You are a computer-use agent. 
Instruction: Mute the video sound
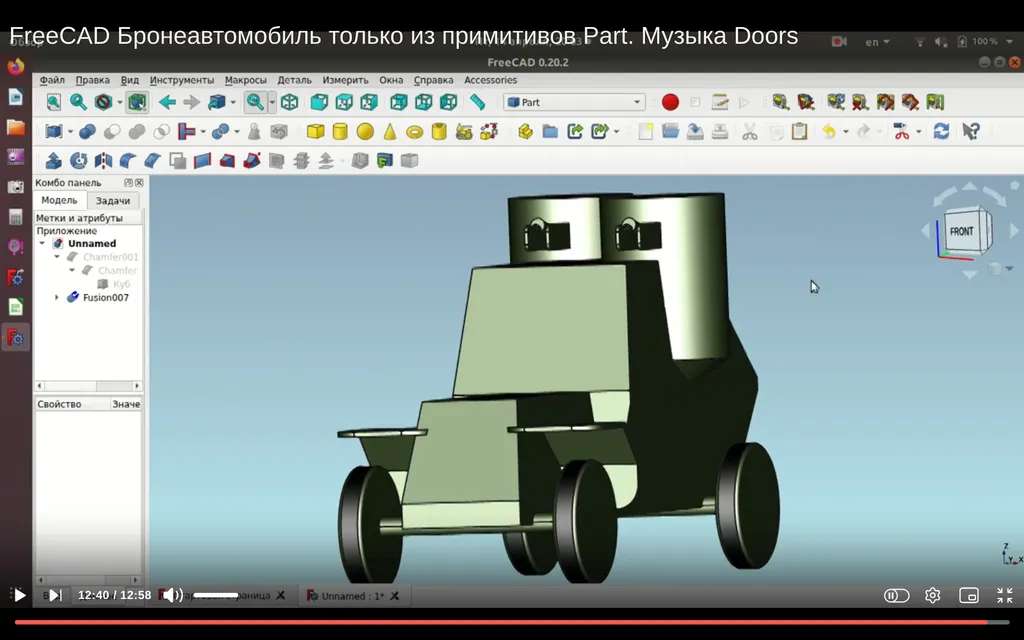coord(172,595)
